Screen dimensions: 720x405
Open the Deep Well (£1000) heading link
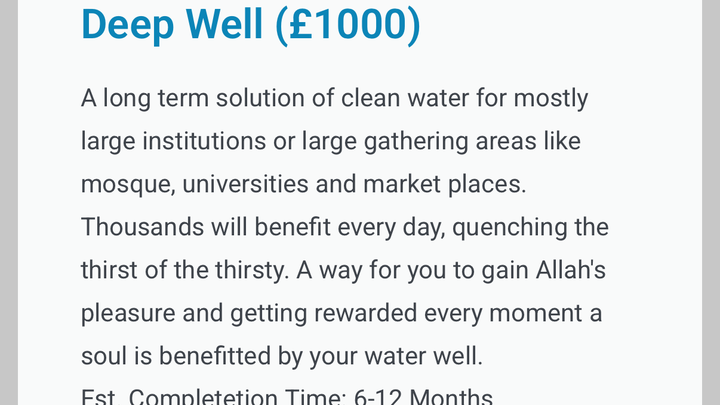[x=251, y=24]
